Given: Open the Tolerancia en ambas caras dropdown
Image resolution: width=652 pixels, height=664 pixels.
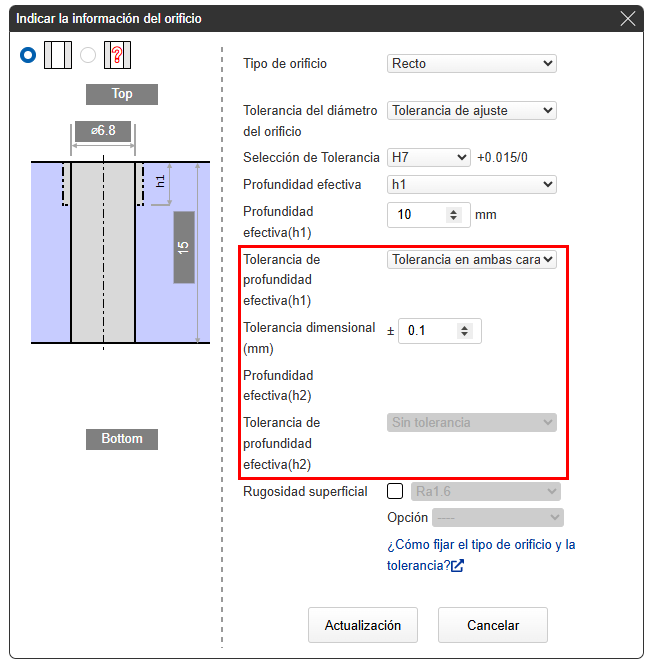Looking at the screenshot, I should click(471, 260).
